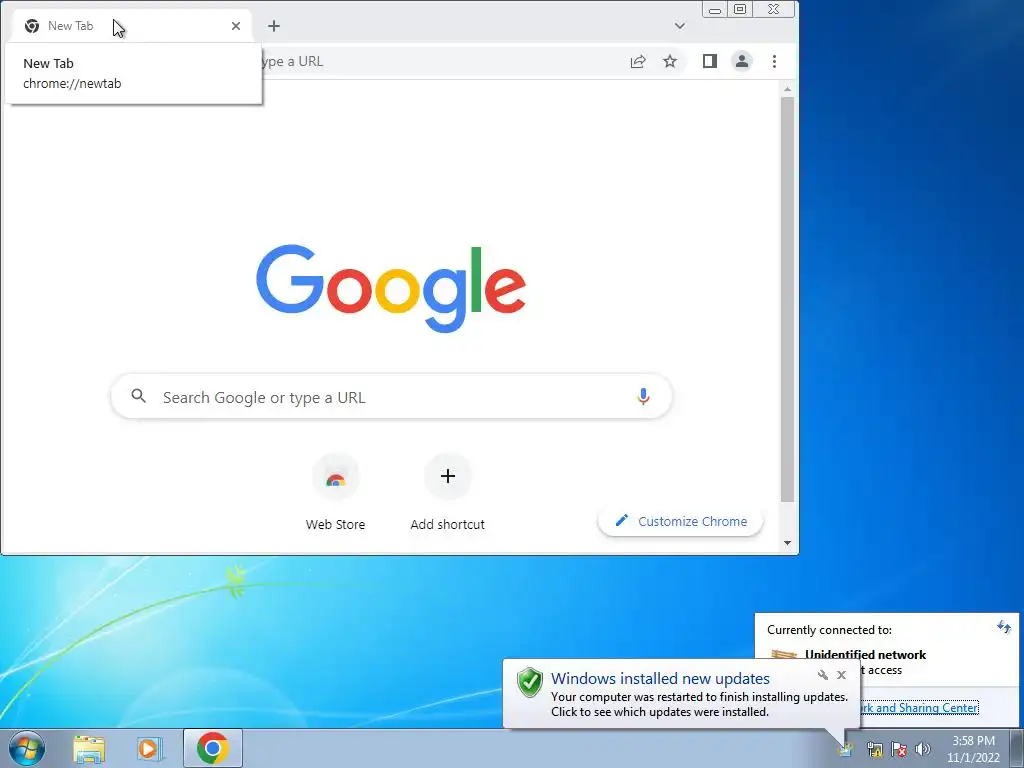
Task: Click the Web Store shortcut label
Action: (336, 524)
